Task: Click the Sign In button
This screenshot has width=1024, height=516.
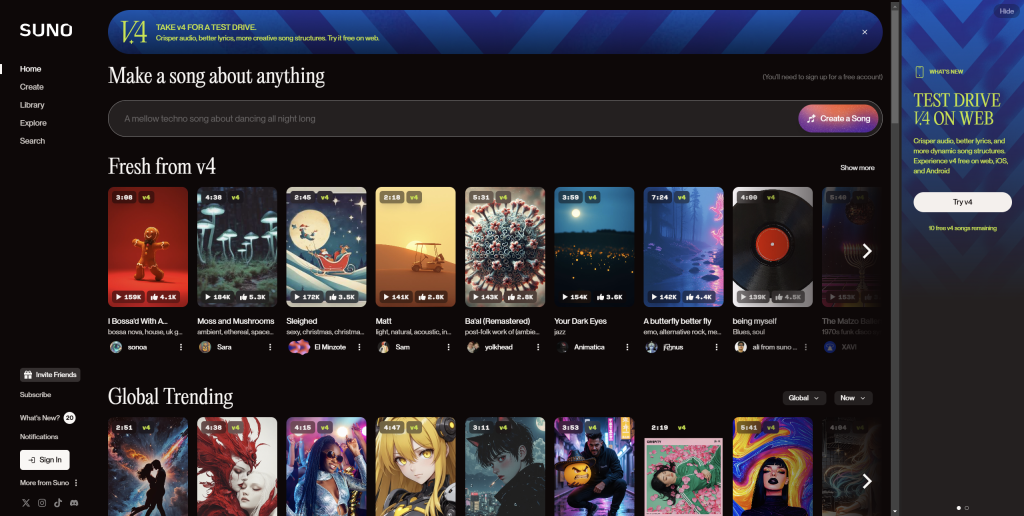Action: pyautogui.click(x=44, y=460)
